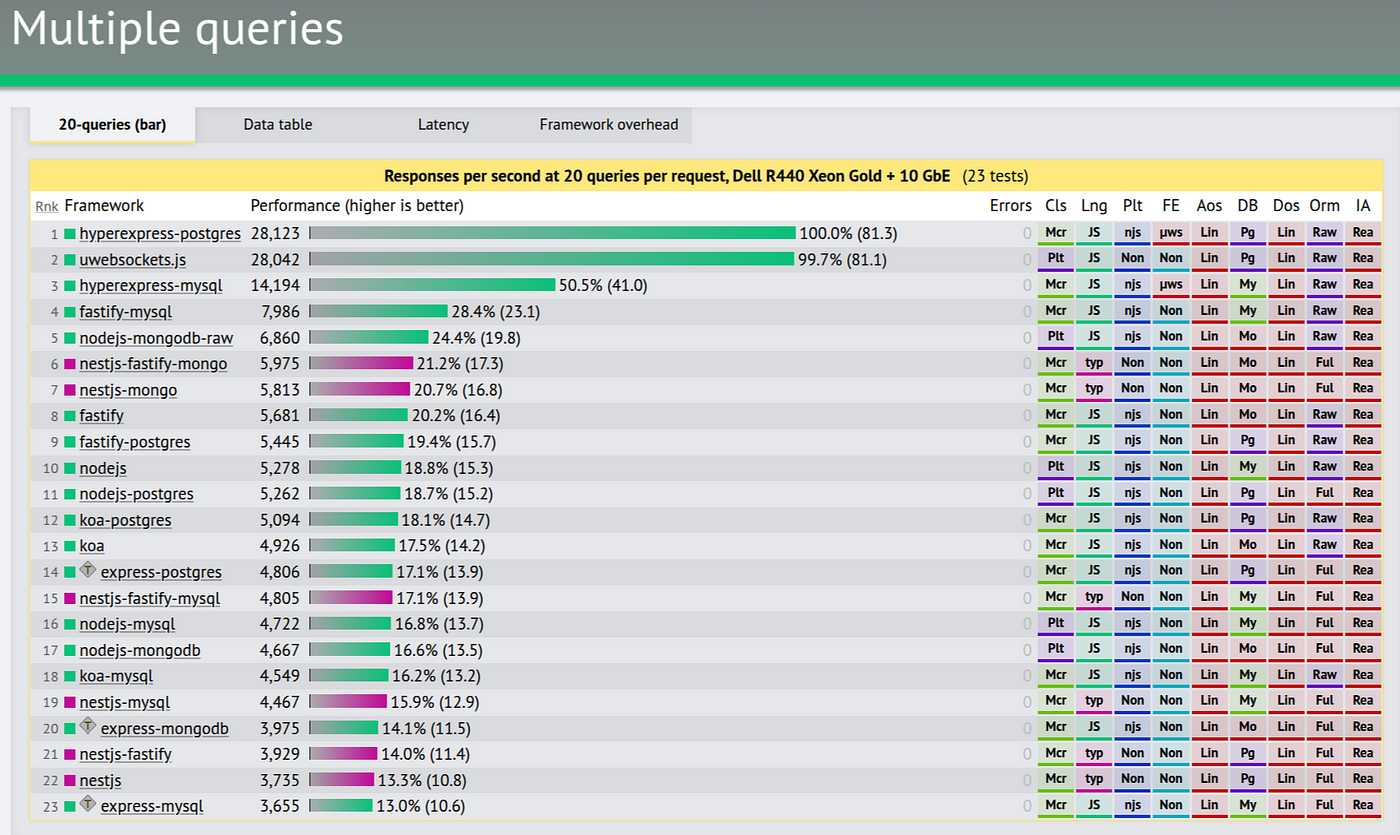Open the nestjs-fastify-mongo link
This screenshot has height=835, width=1400.
(153, 363)
